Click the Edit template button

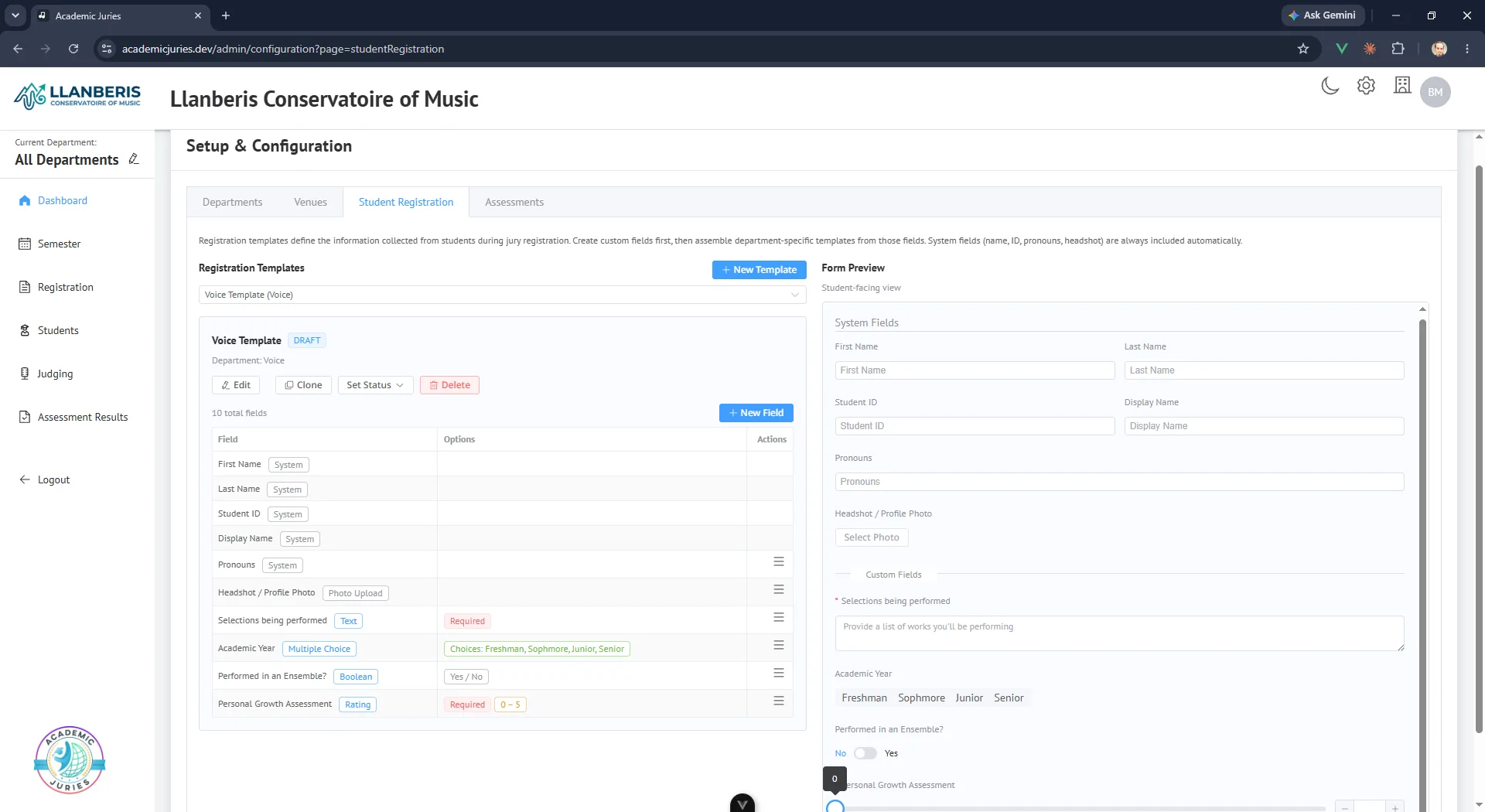(236, 385)
